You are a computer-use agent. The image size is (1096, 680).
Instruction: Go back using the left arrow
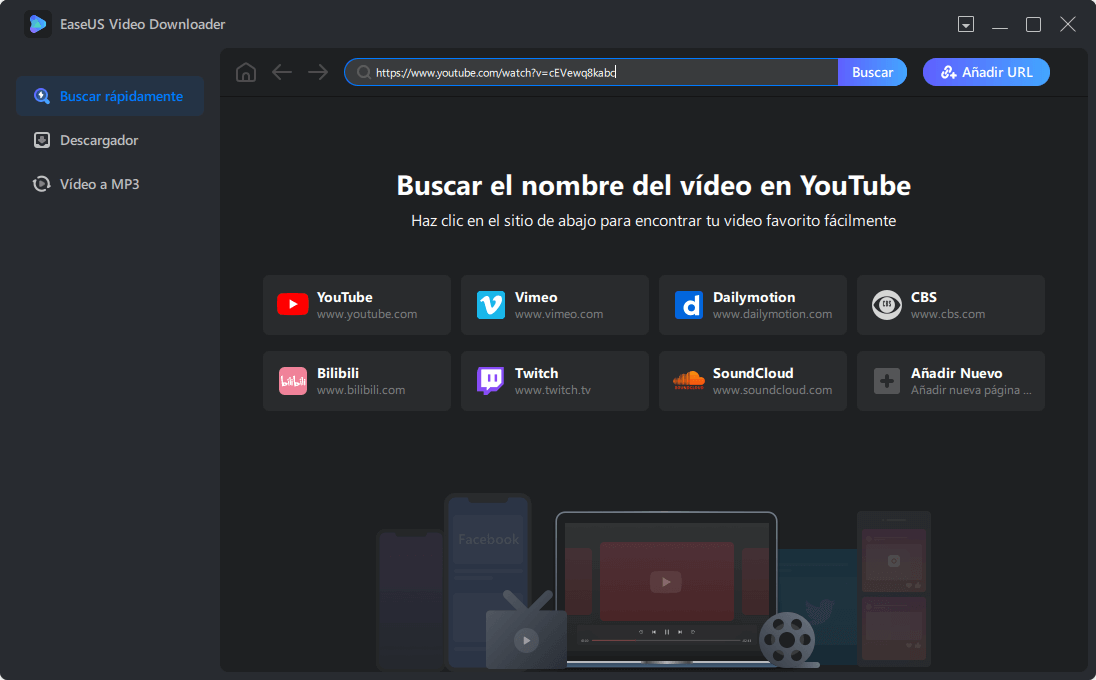pos(282,72)
